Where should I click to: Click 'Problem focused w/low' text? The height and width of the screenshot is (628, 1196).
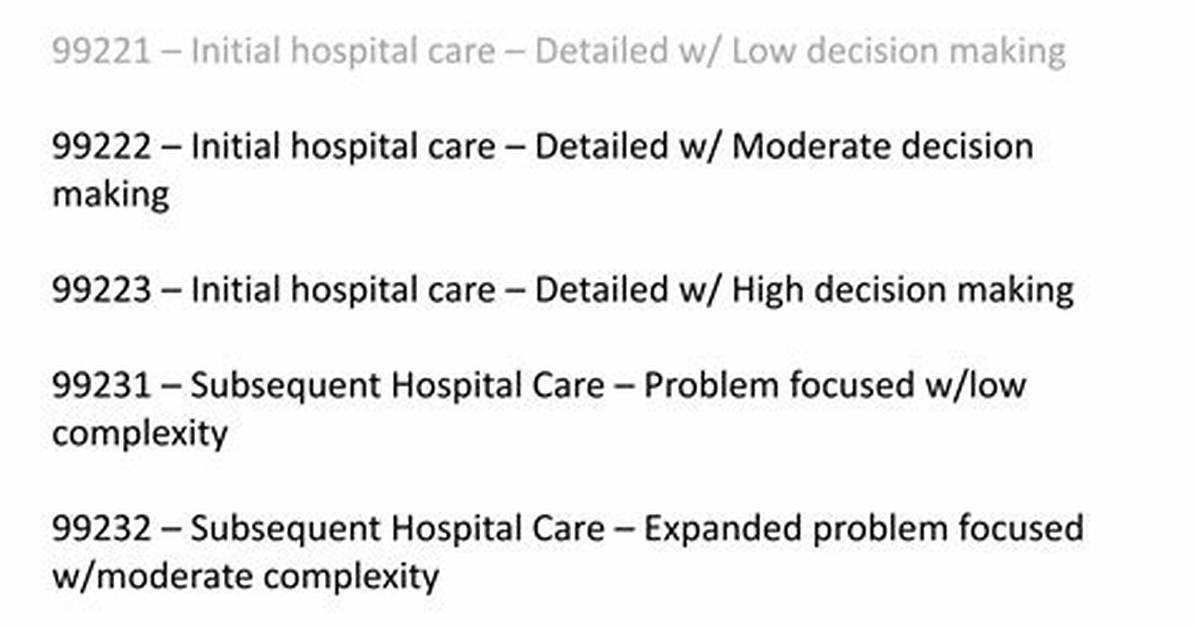pos(834,385)
